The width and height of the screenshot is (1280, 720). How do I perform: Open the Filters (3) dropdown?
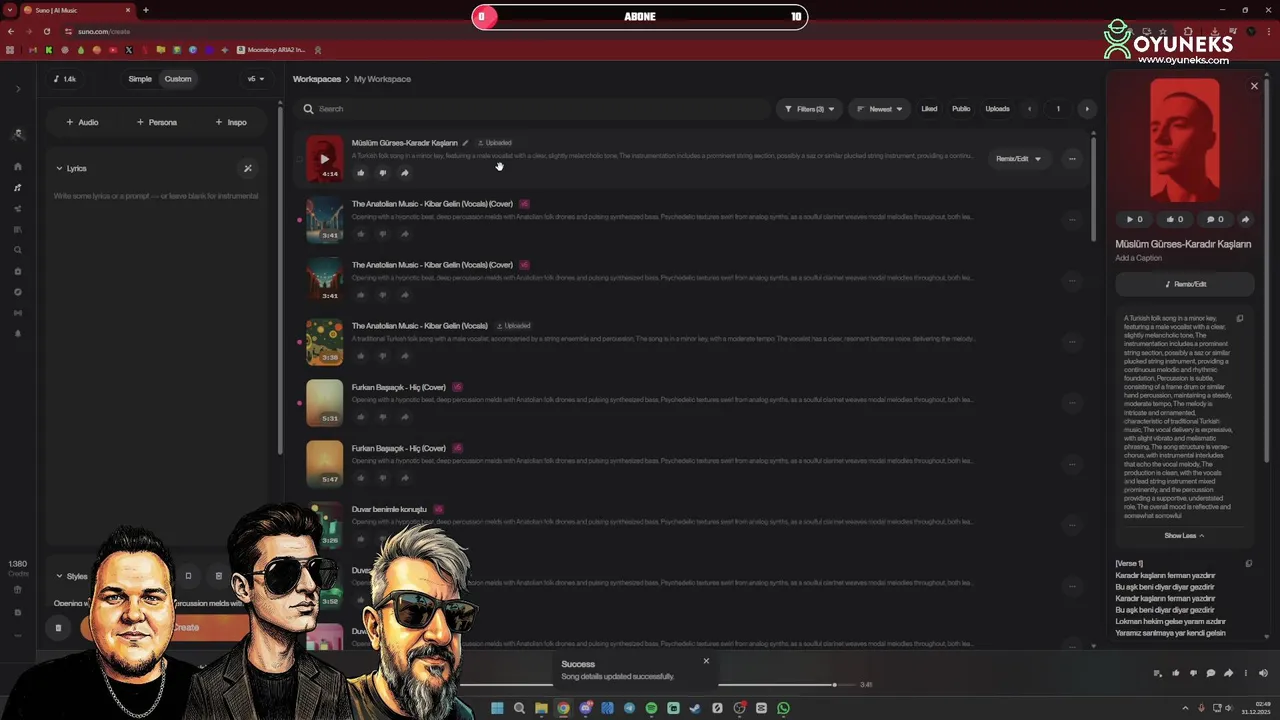[x=809, y=109]
